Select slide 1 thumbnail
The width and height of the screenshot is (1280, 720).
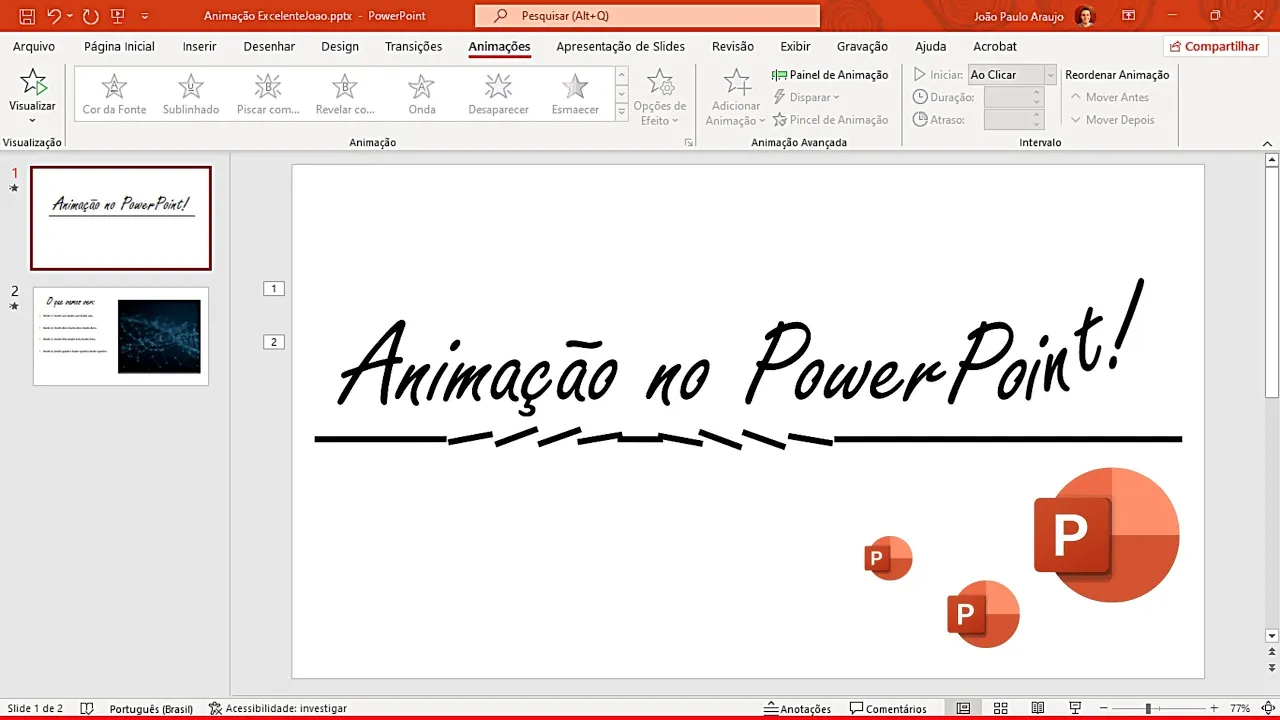pyautogui.click(x=121, y=218)
